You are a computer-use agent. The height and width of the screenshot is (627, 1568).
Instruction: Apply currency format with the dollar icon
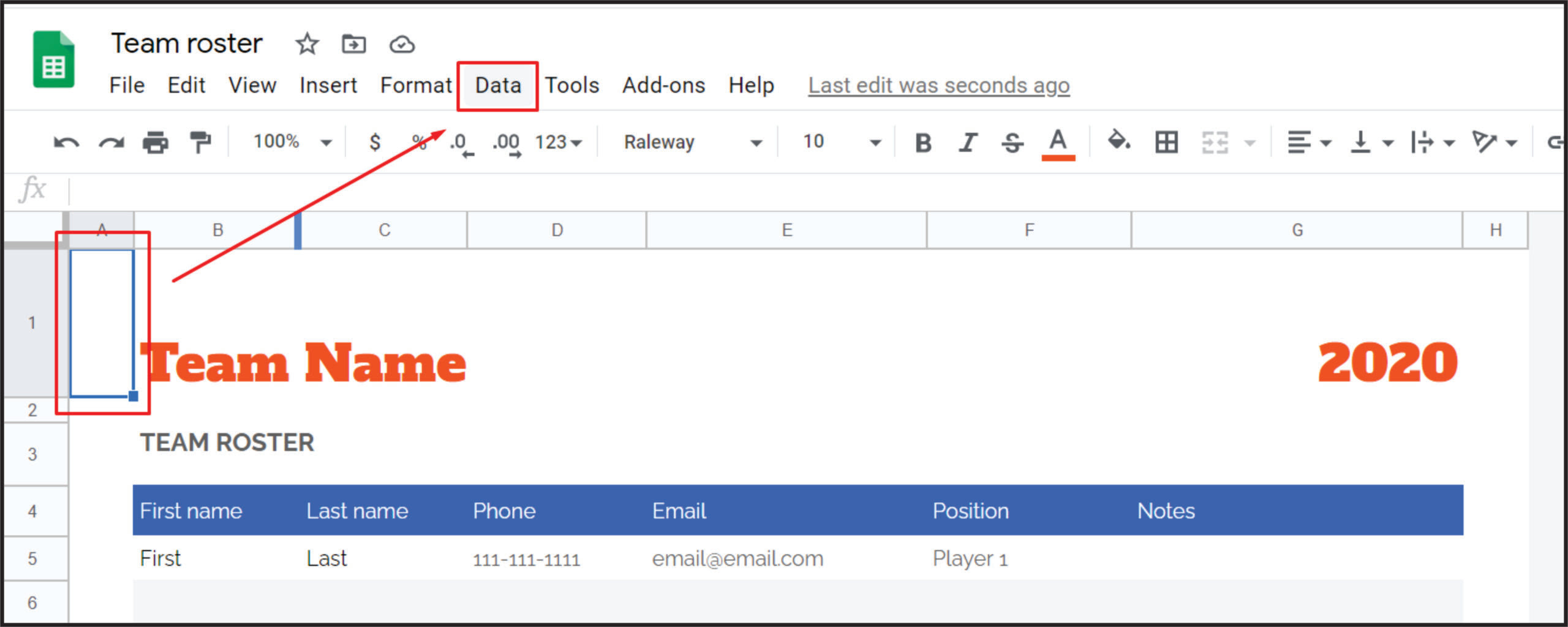(374, 141)
